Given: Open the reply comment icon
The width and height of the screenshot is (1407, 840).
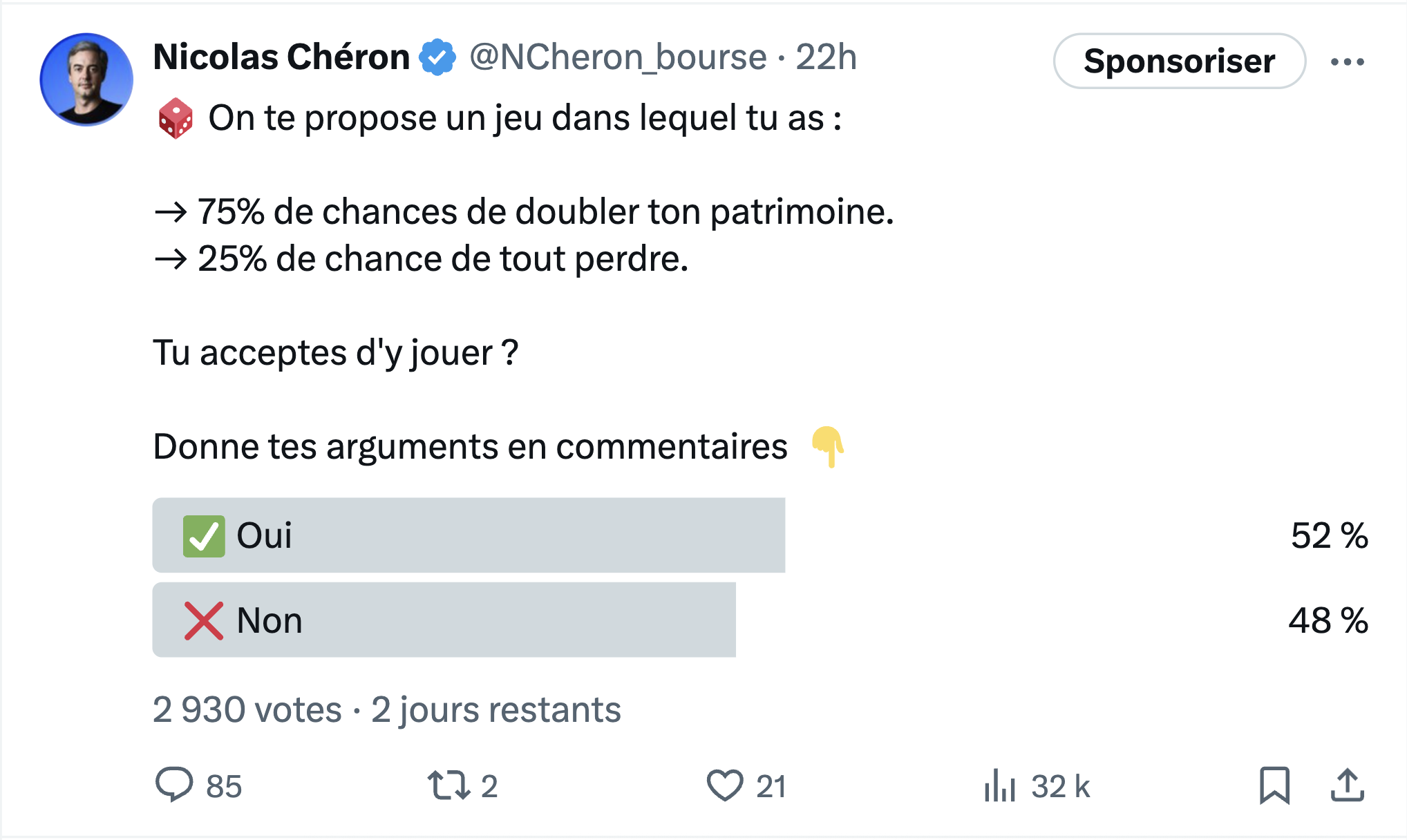Looking at the screenshot, I should [173, 785].
